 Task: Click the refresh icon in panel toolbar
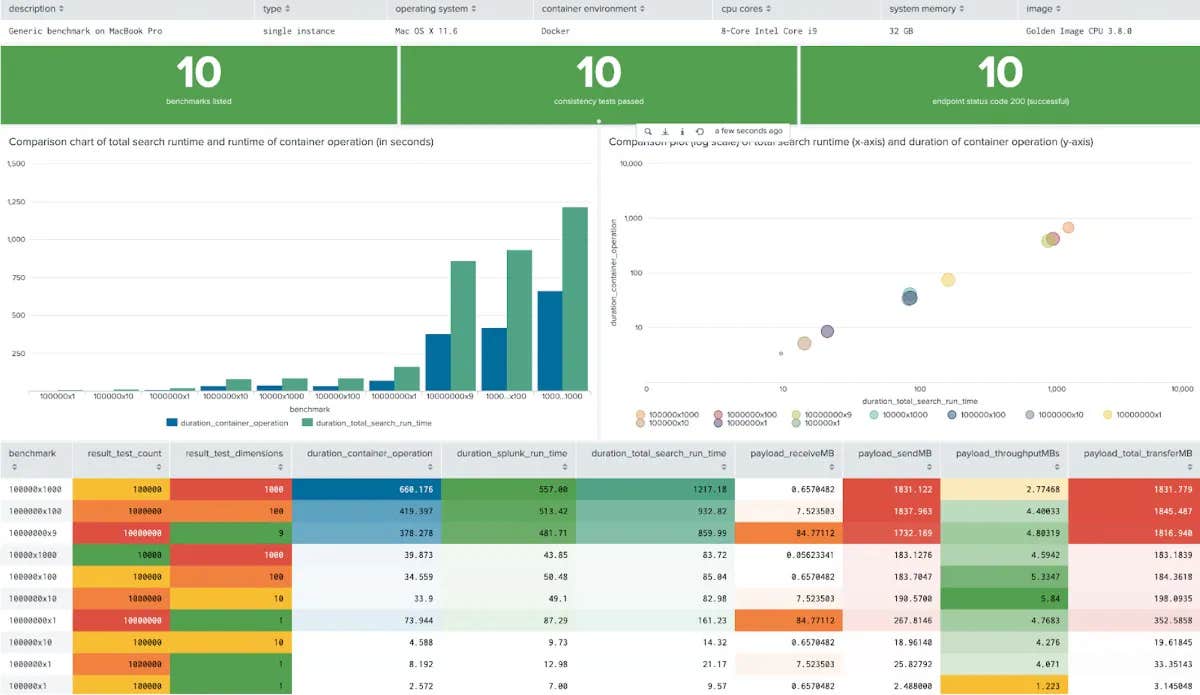(699, 131)
